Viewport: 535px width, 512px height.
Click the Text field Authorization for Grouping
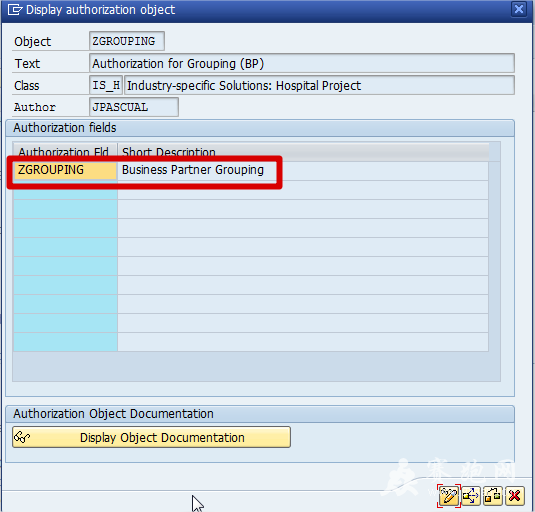[302, 63]
